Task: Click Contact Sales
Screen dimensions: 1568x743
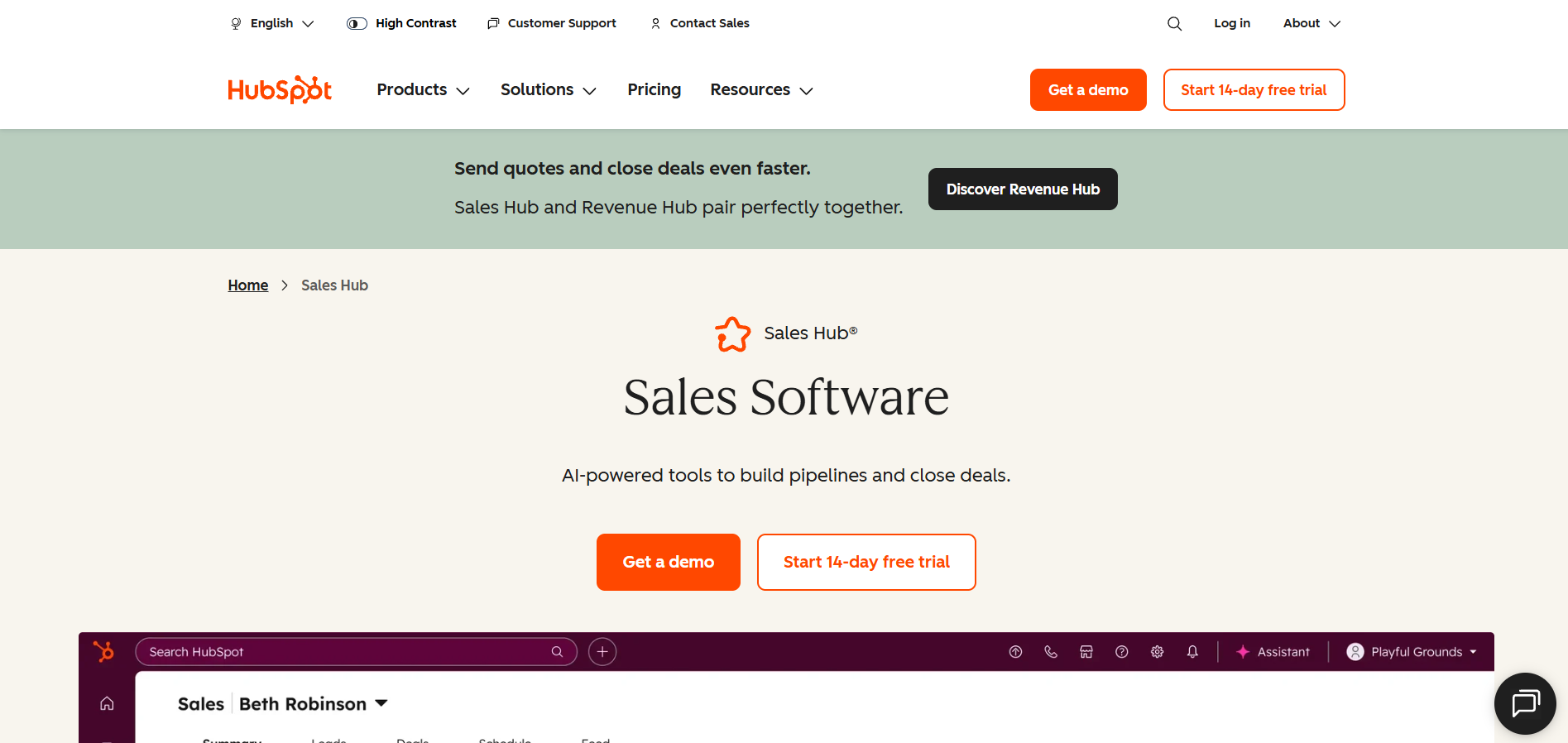Action: [x=700, y=23]
